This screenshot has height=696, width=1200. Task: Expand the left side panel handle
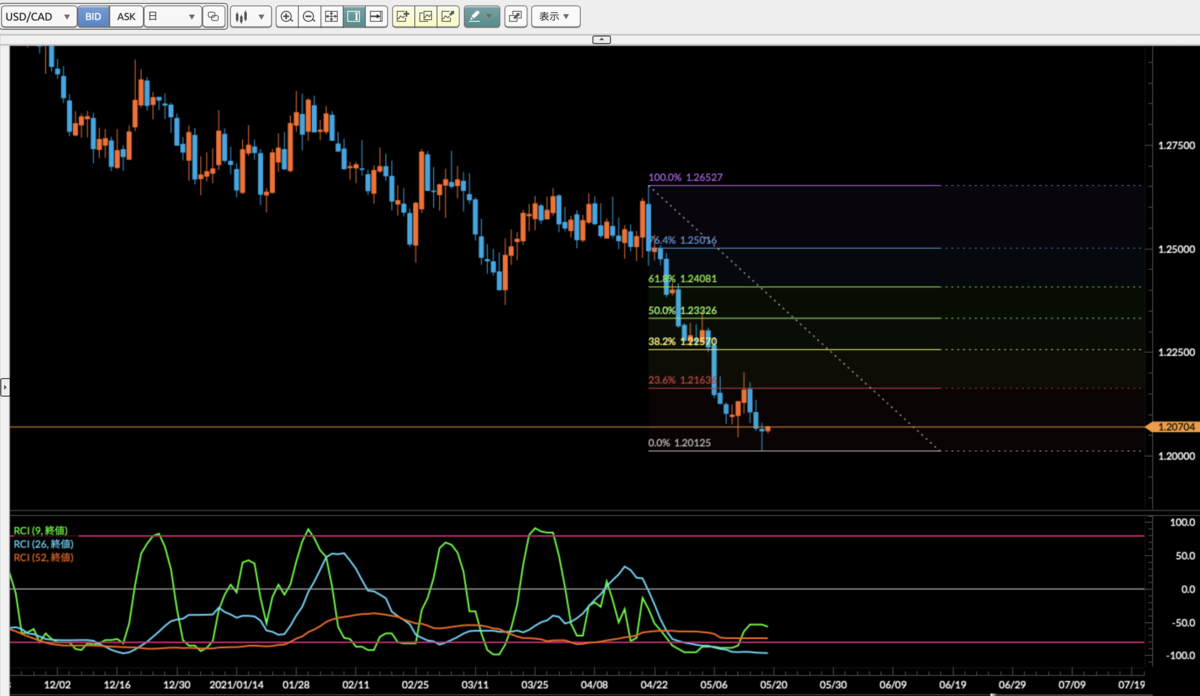(4, 386)
